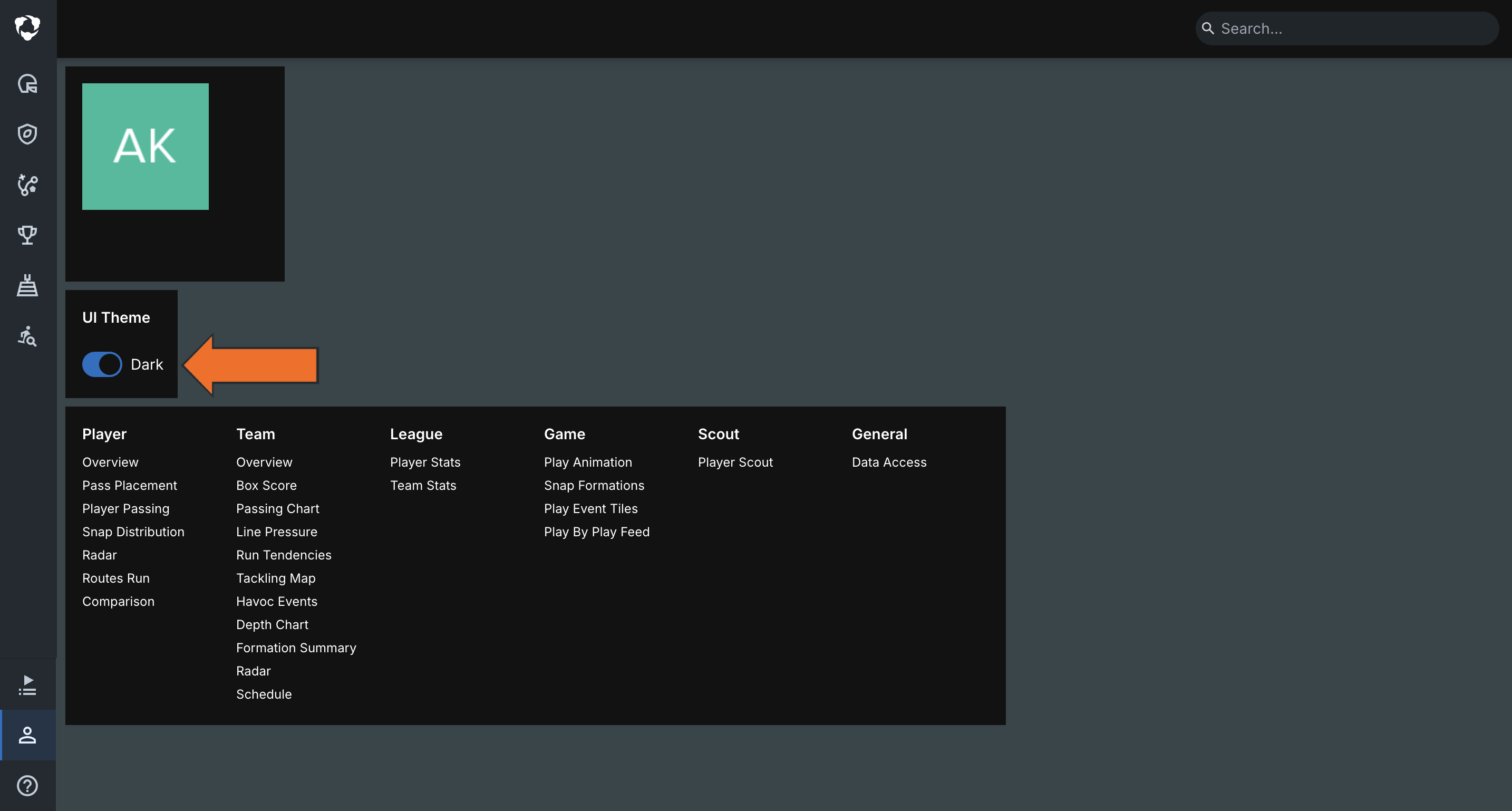
Task: Go to Snap Formations
Action: [594, 486]
